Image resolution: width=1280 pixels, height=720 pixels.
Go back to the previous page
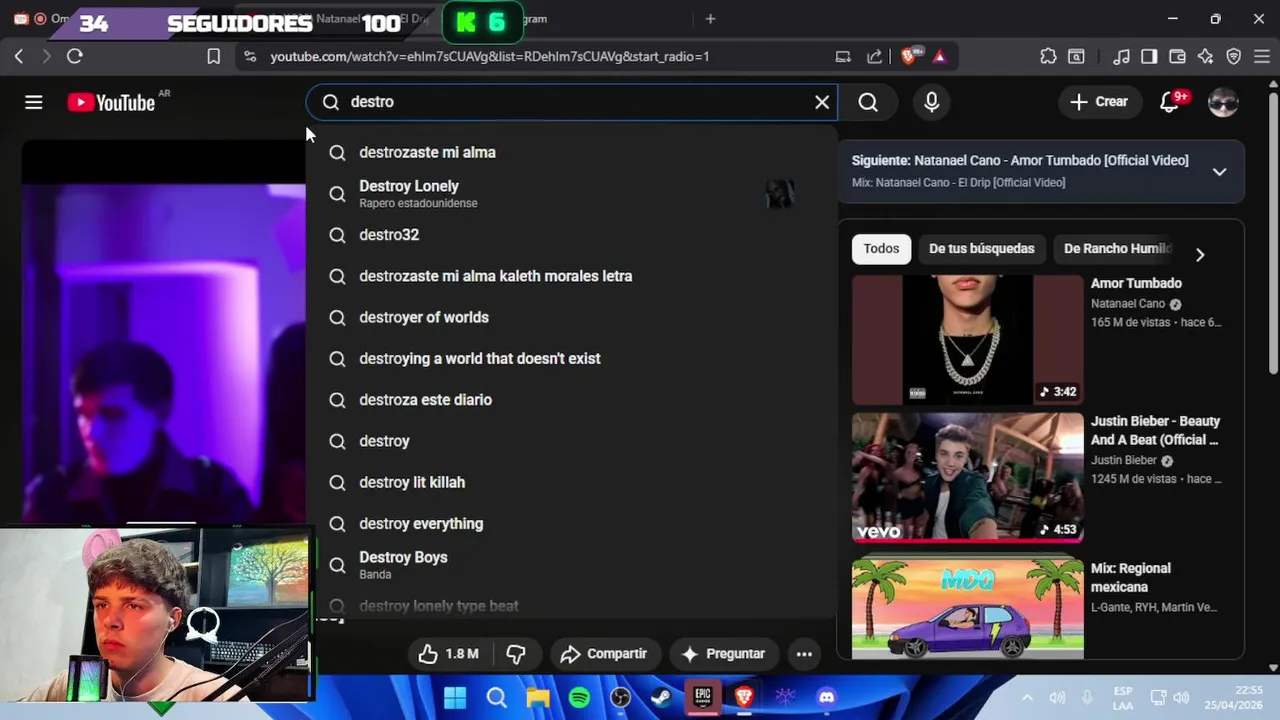tap(19, 56)
